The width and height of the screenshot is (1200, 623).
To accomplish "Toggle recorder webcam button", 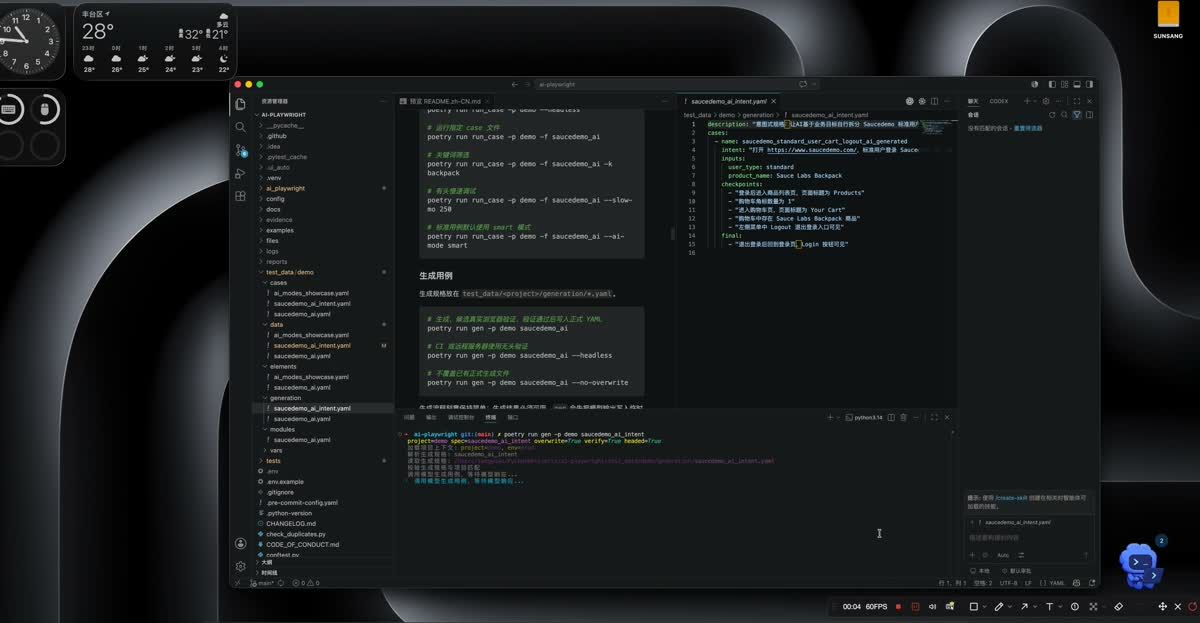I will coord(950,607).
